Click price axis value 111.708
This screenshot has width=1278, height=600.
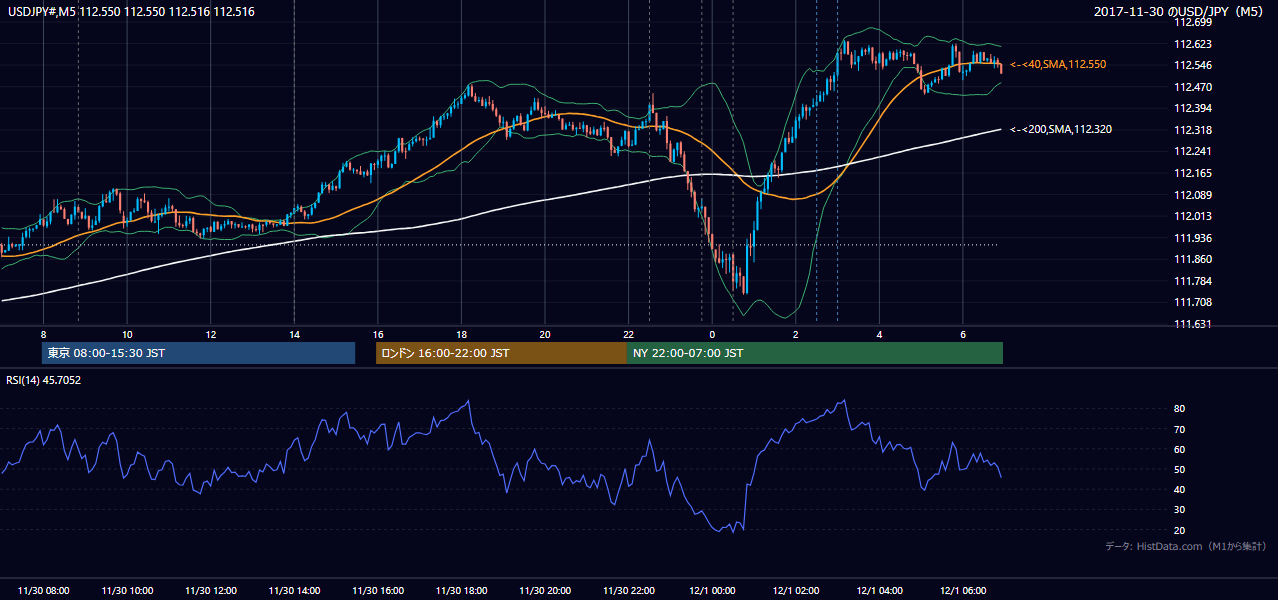(x=1194, y=302)
